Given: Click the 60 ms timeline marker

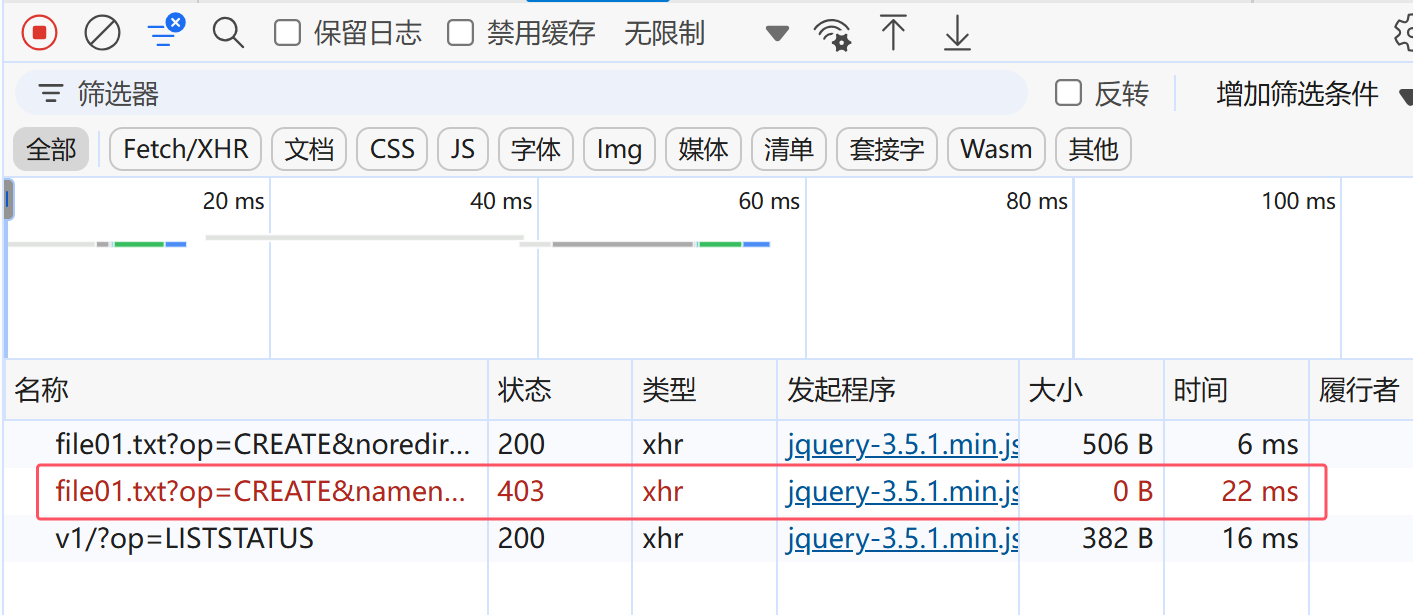Looking at the screenshot, I should click(769, 201).
